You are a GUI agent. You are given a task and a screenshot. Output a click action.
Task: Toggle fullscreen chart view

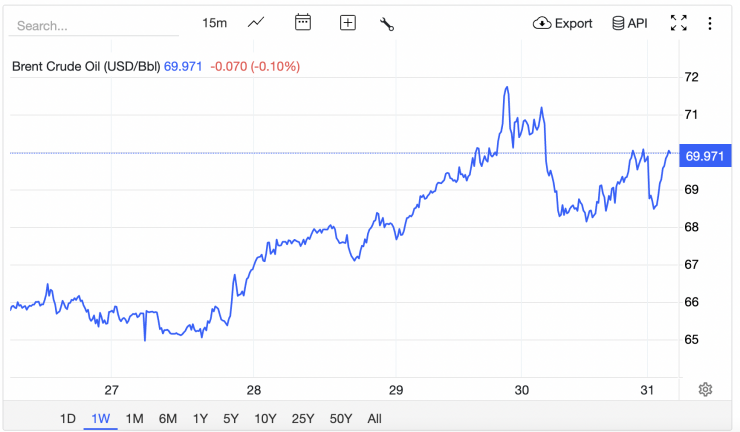678,23
